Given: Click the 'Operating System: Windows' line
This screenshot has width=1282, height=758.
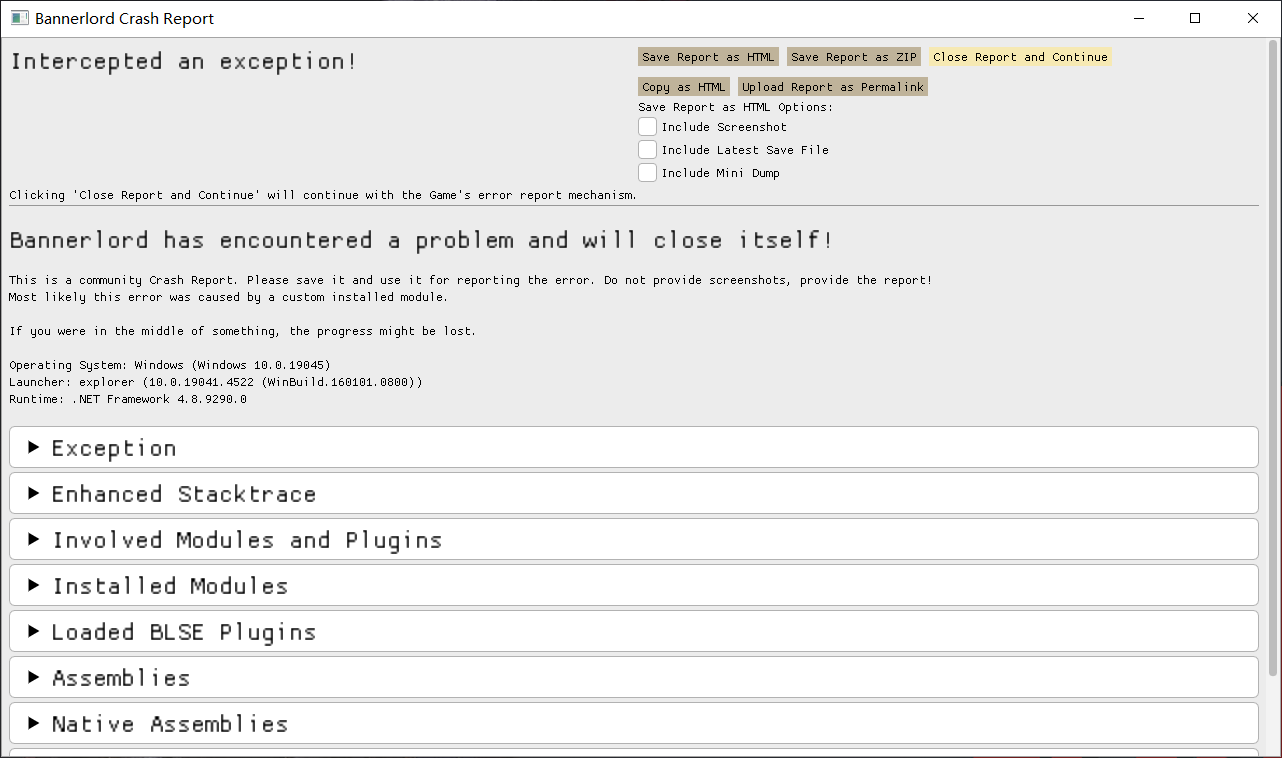Looking at the screenshot, I should (x=170, y=365).
